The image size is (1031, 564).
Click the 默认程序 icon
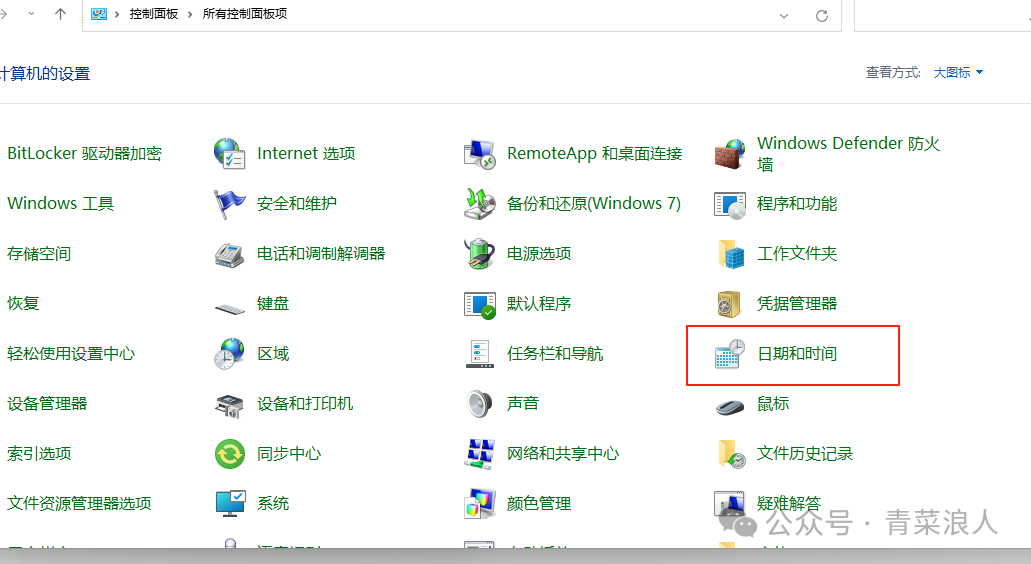point(479,305)
